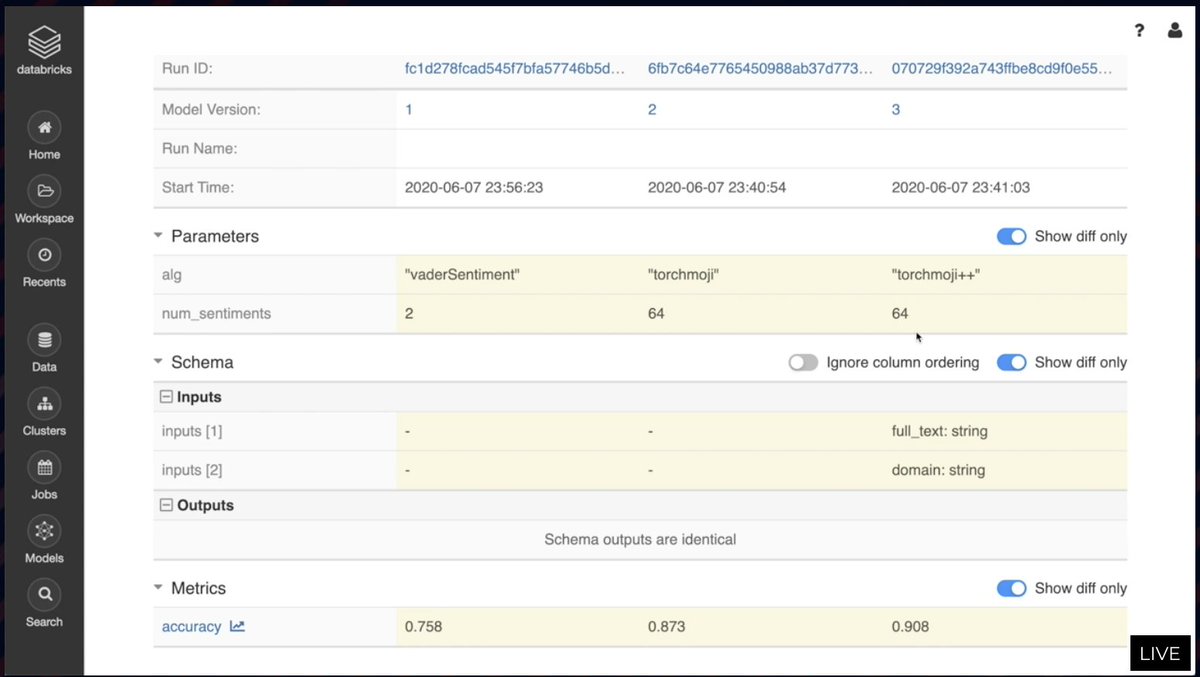The image size is (1200, 677).
Task: Open Model Version 2
Action: point(651,109)
